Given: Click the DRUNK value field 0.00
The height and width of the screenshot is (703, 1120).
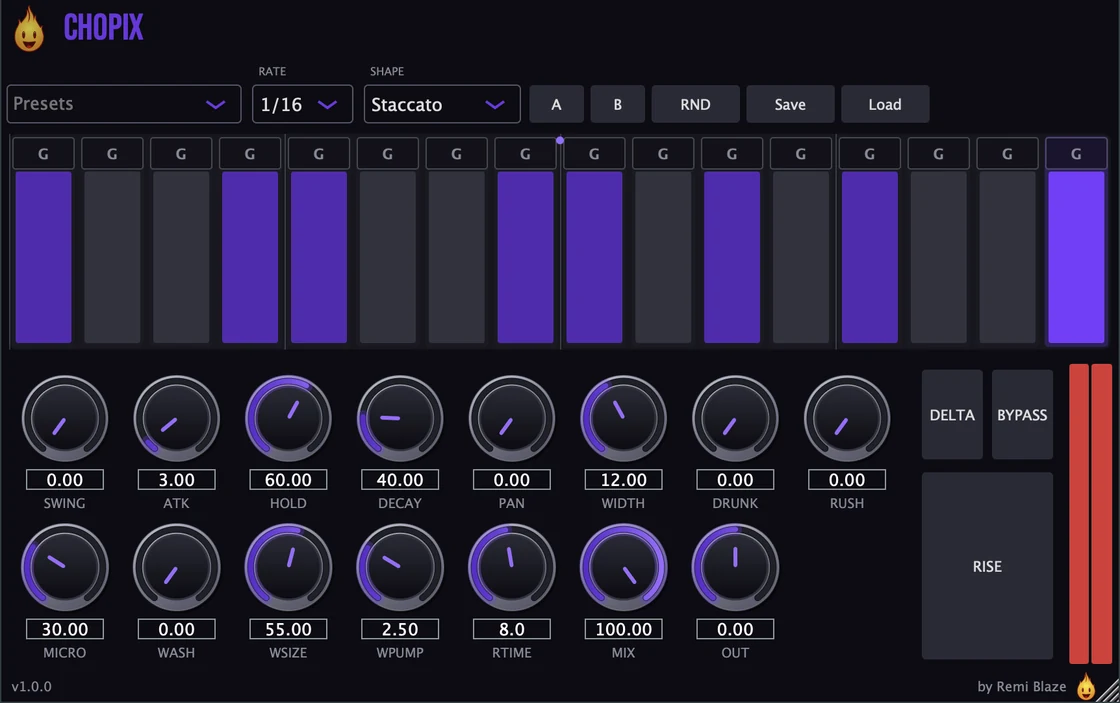Looking at the screenshot, I should coord(735,479).
